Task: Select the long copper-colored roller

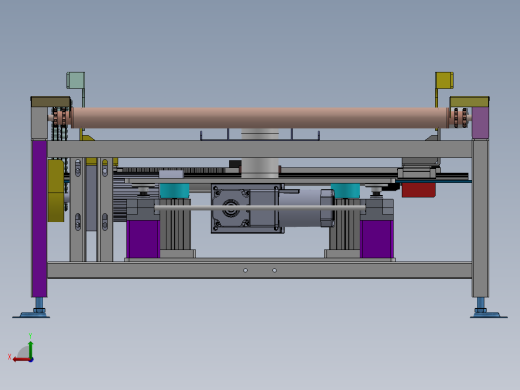Action: point(259,118)
